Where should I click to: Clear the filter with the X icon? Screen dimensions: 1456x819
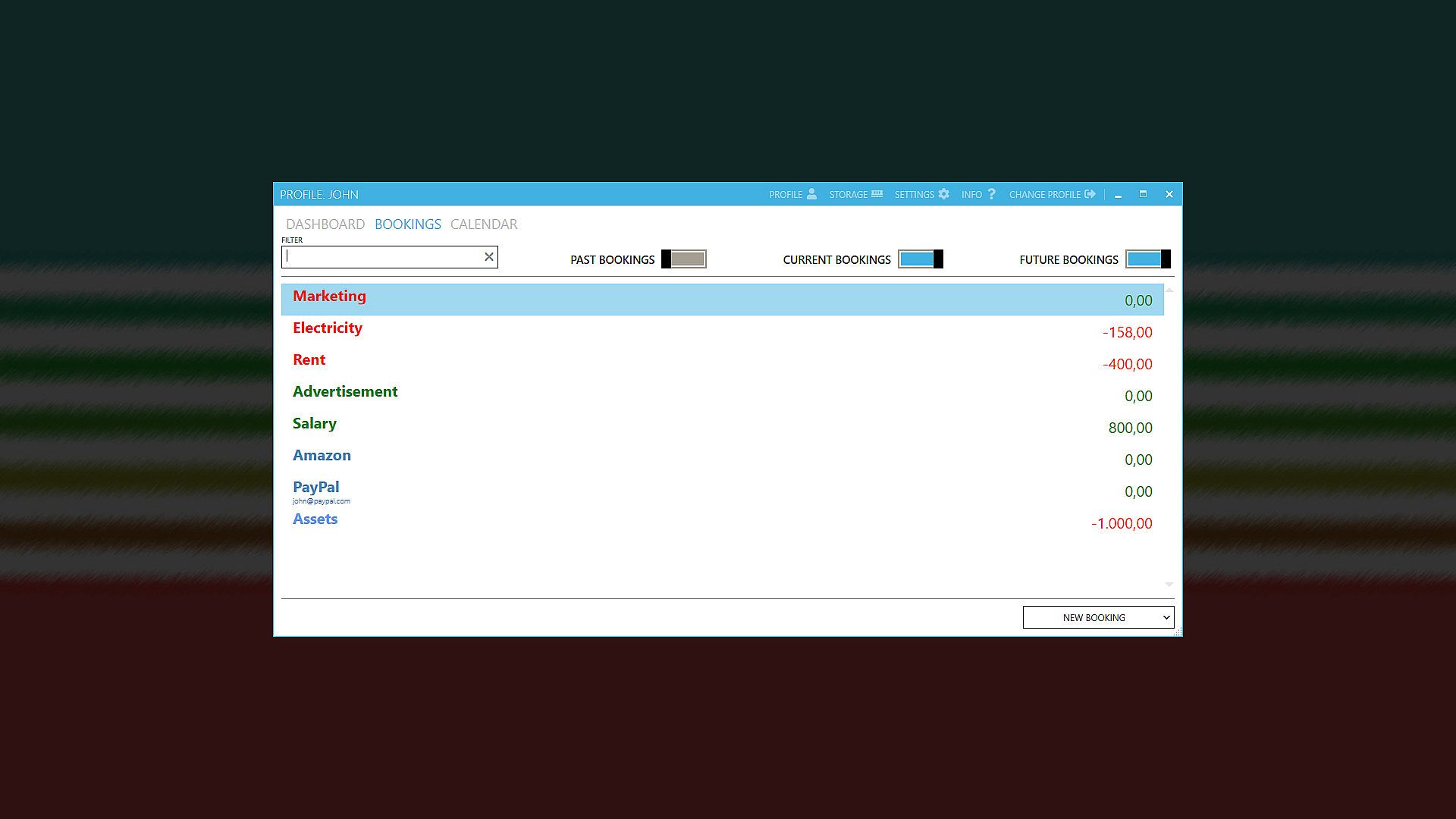[489, 257]
